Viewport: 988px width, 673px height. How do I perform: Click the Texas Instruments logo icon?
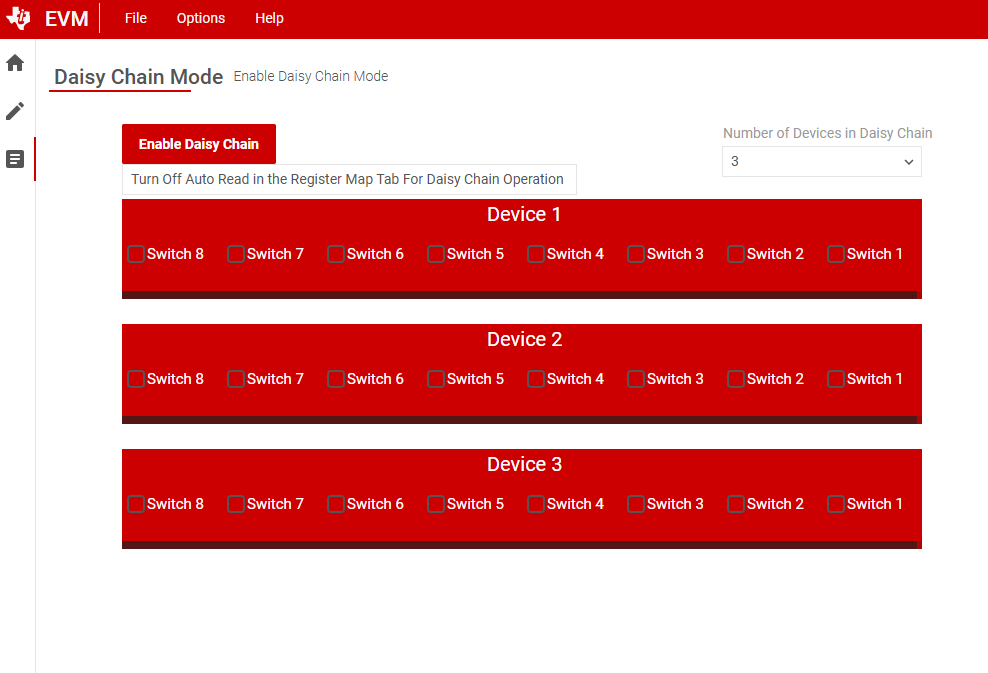19,19
